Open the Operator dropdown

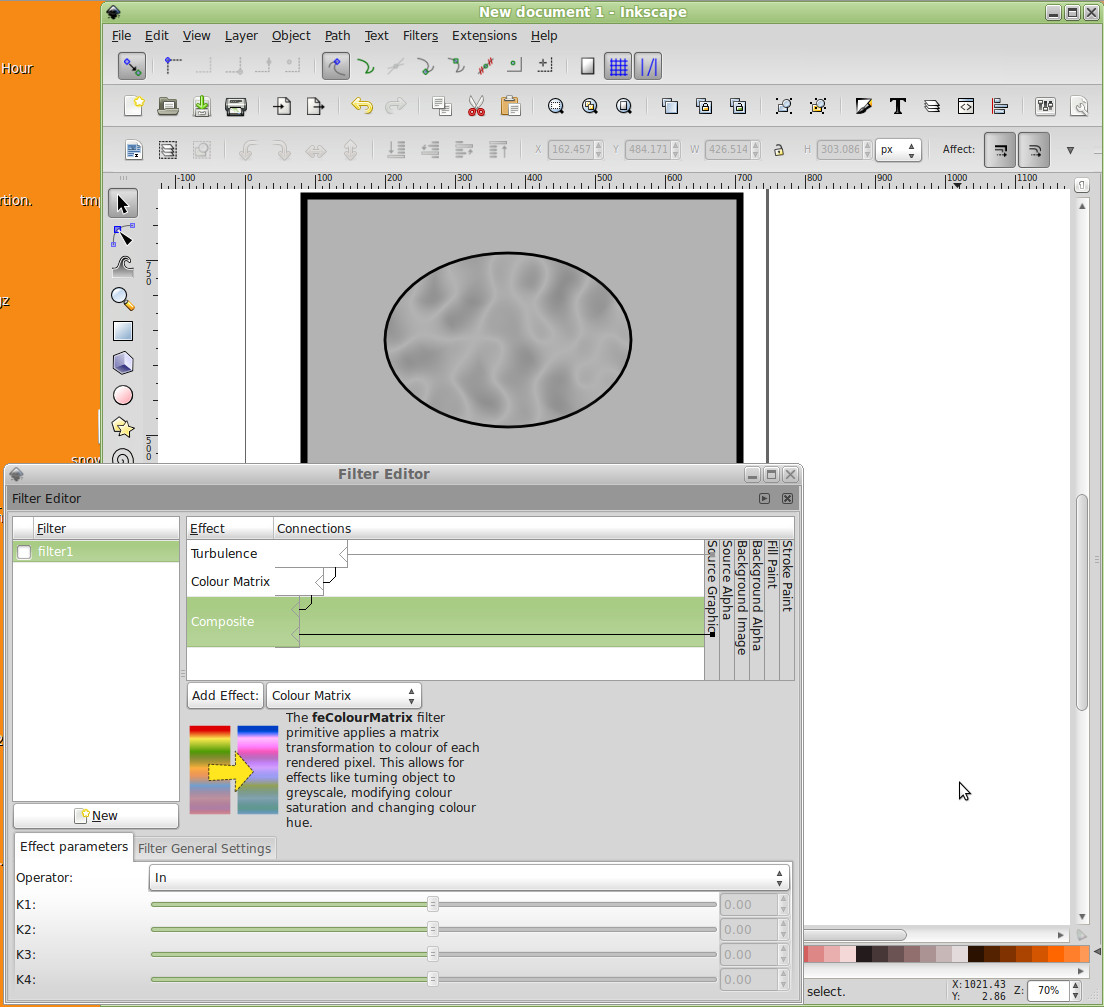468,878
